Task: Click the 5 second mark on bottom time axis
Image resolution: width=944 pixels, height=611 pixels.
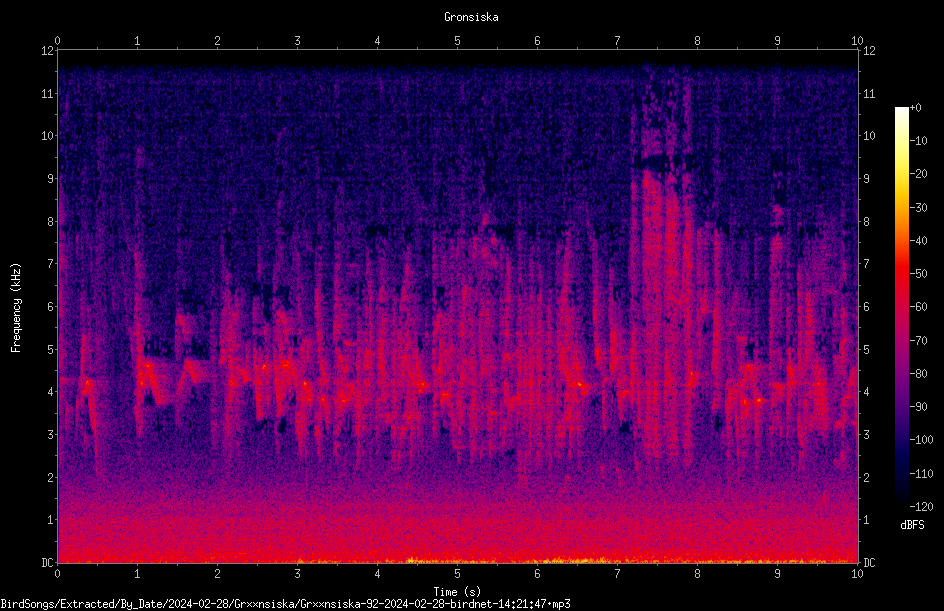Action: tap(458, 573)
